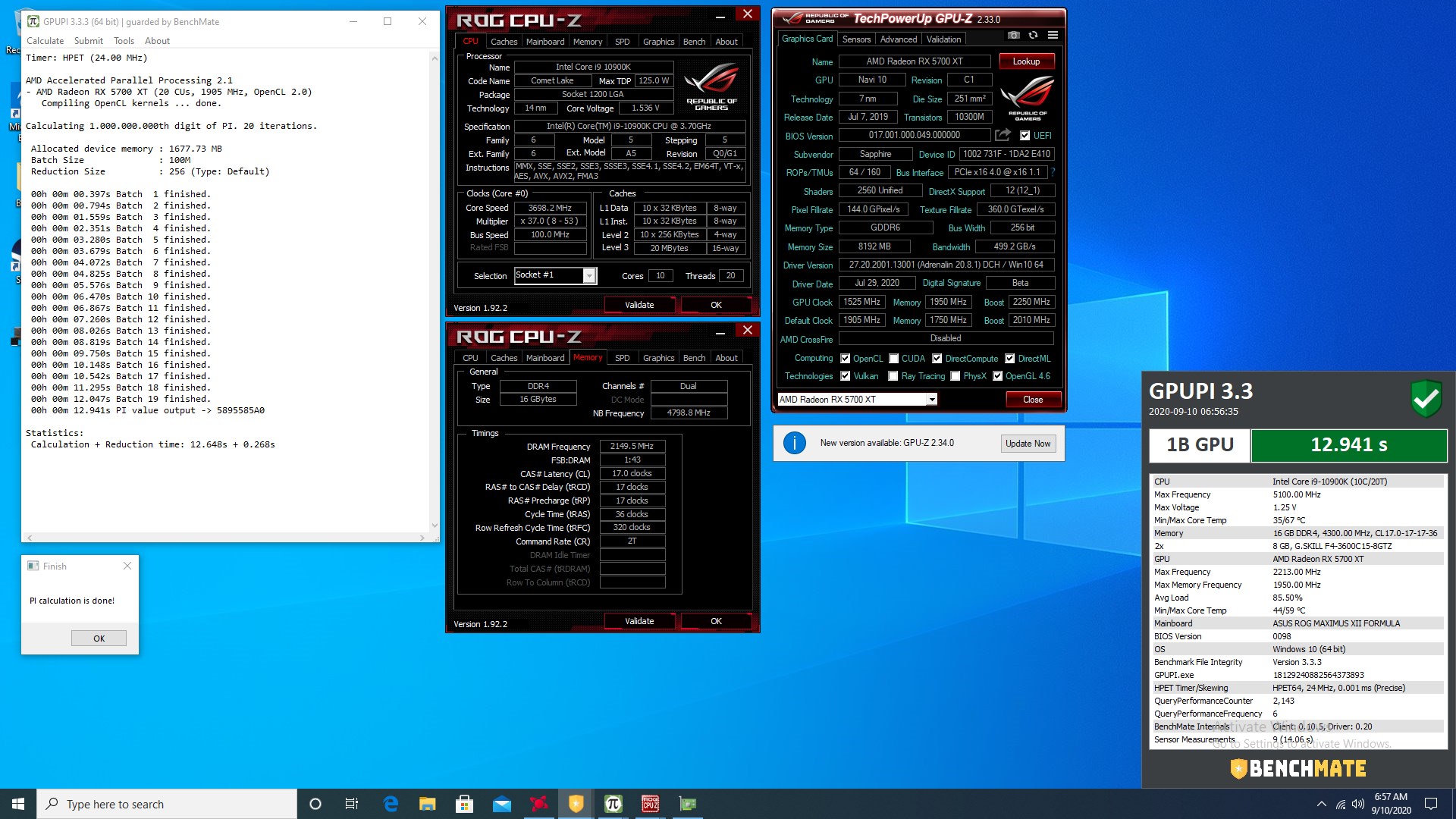Screen dimensions: 1456x819
Task: Open Cortana circle icon on taskbar
Action: click(x=315, y=804)
